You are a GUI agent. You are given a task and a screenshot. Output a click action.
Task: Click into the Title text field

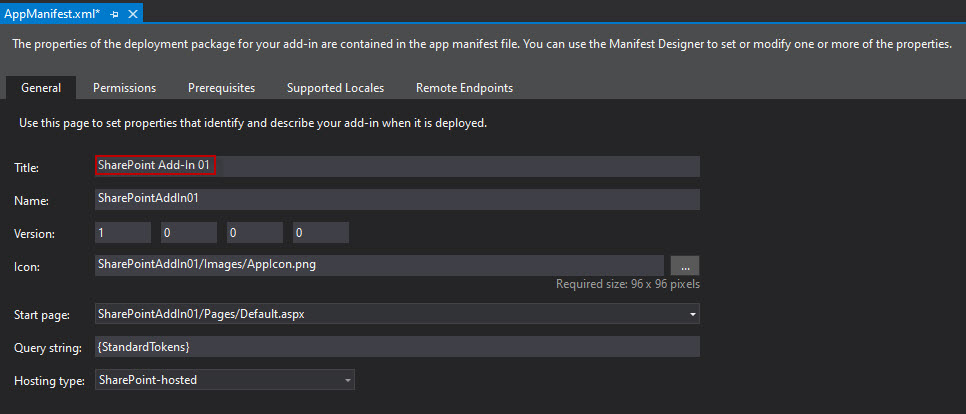pyautogui.click(x=397, y=166)
